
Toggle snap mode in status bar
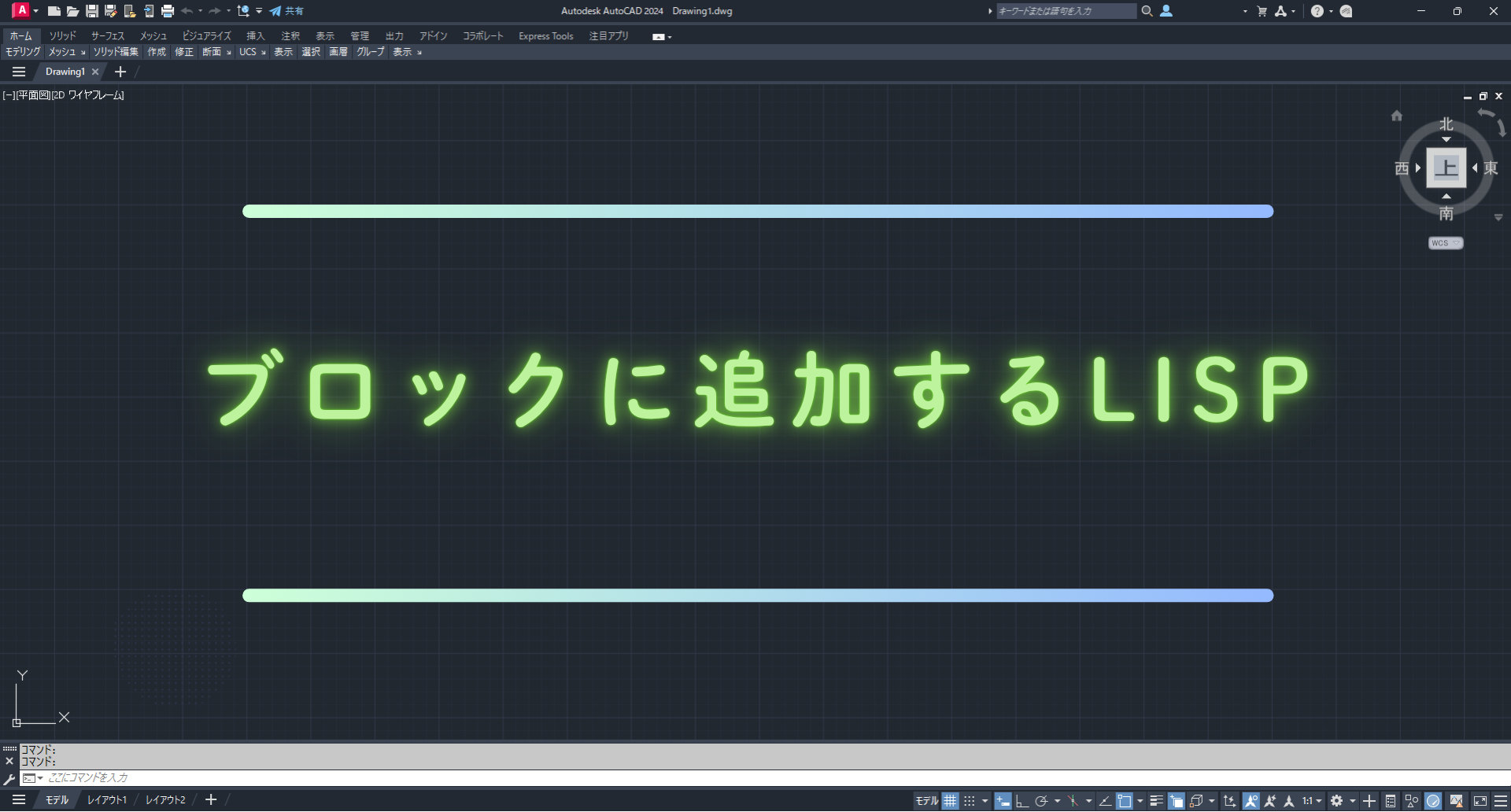970,801
